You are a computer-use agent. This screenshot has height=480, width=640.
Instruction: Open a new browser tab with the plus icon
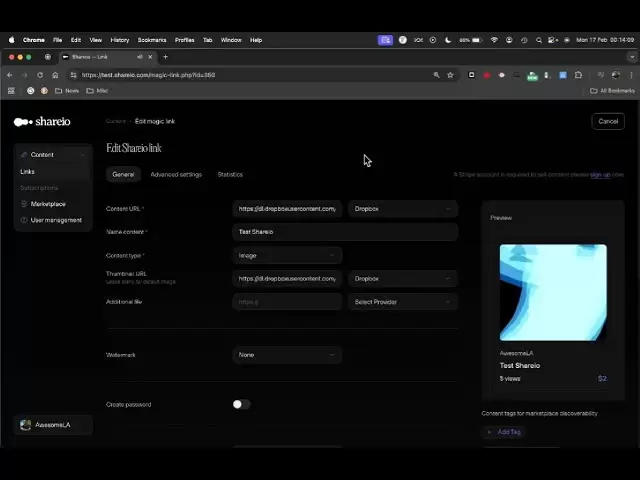165,57
